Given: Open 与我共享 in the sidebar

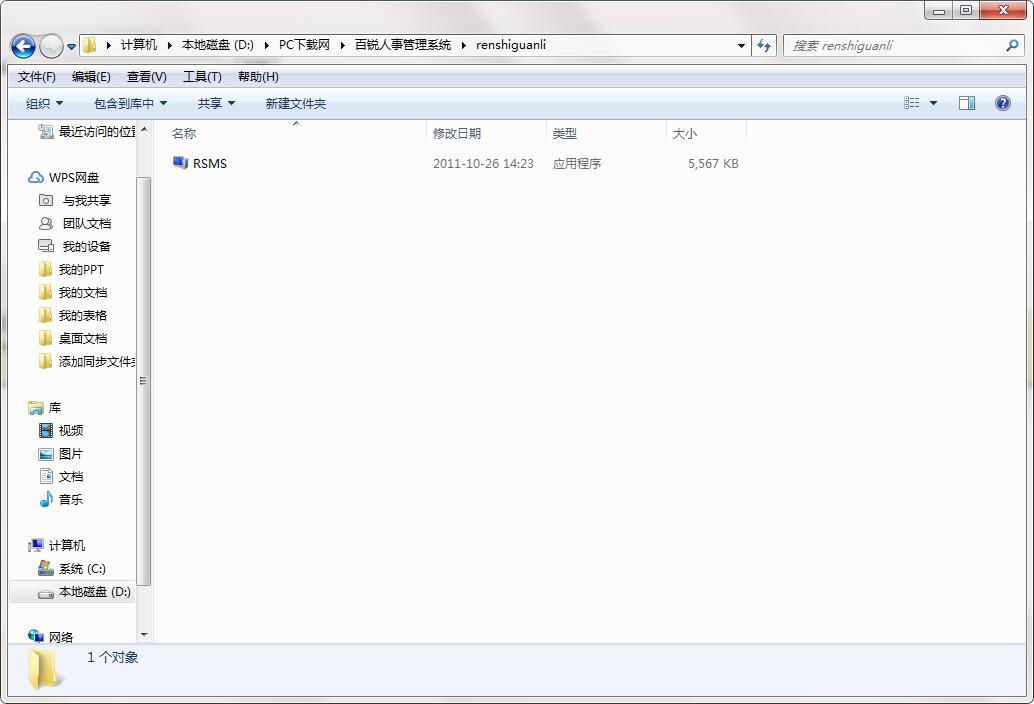Looking at the screenshot, I should [x=75, y=200].
